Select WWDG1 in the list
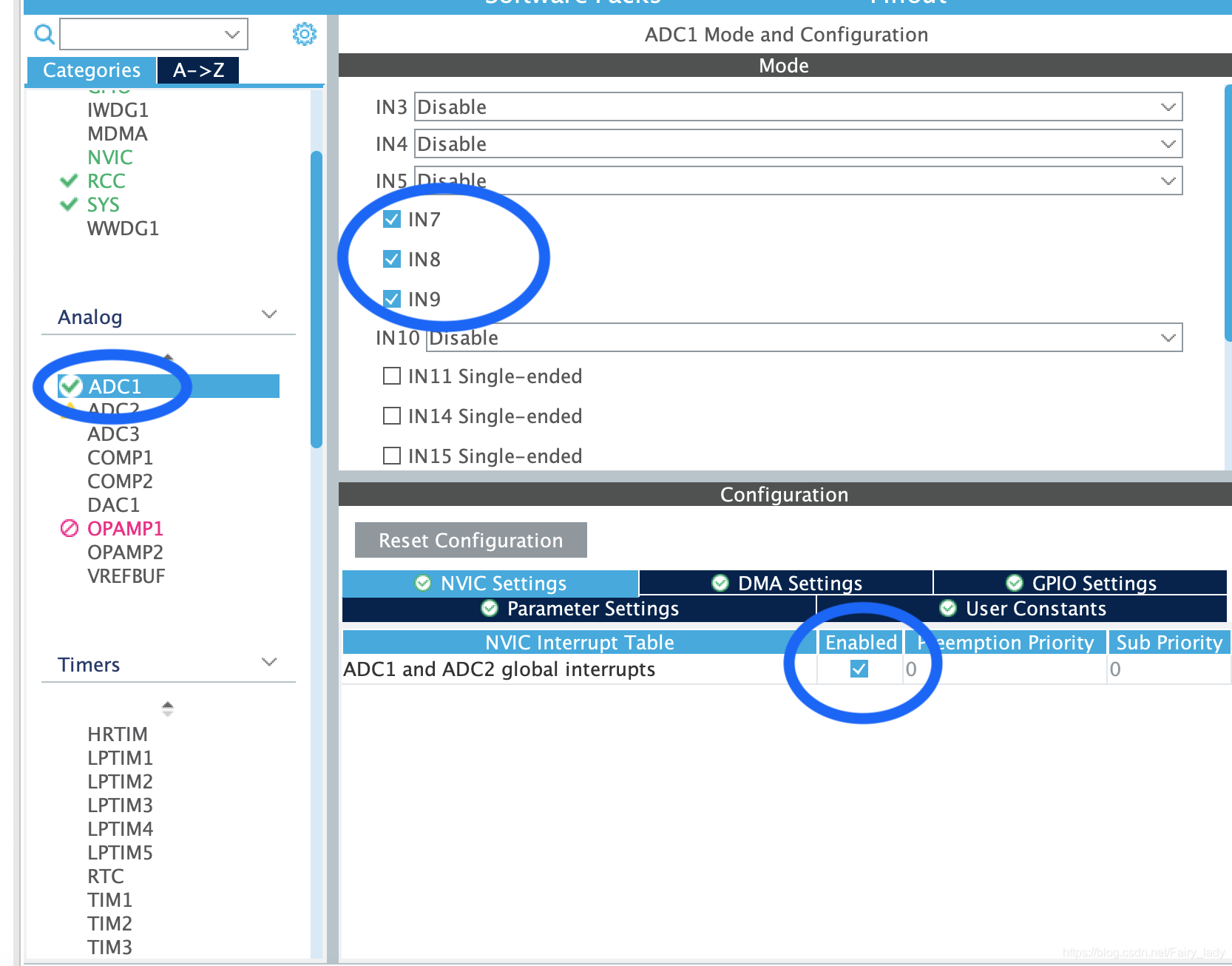The height and width of the screenshot is (966, 1232). click(123, 228)
